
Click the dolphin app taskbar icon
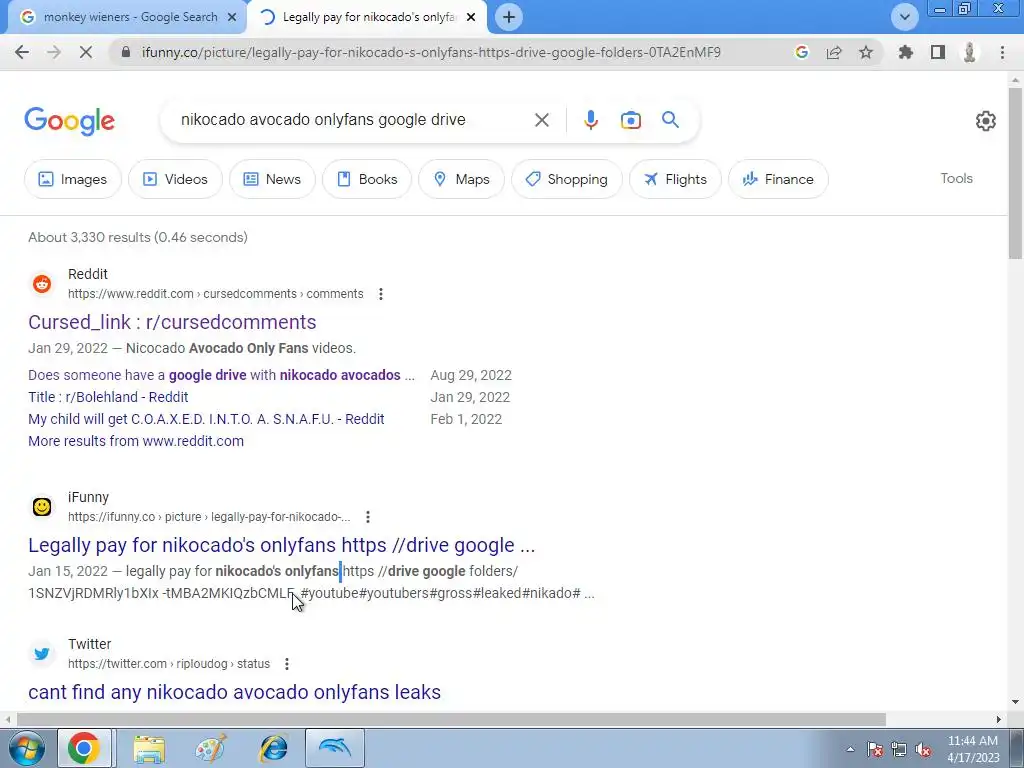[334, 748]
